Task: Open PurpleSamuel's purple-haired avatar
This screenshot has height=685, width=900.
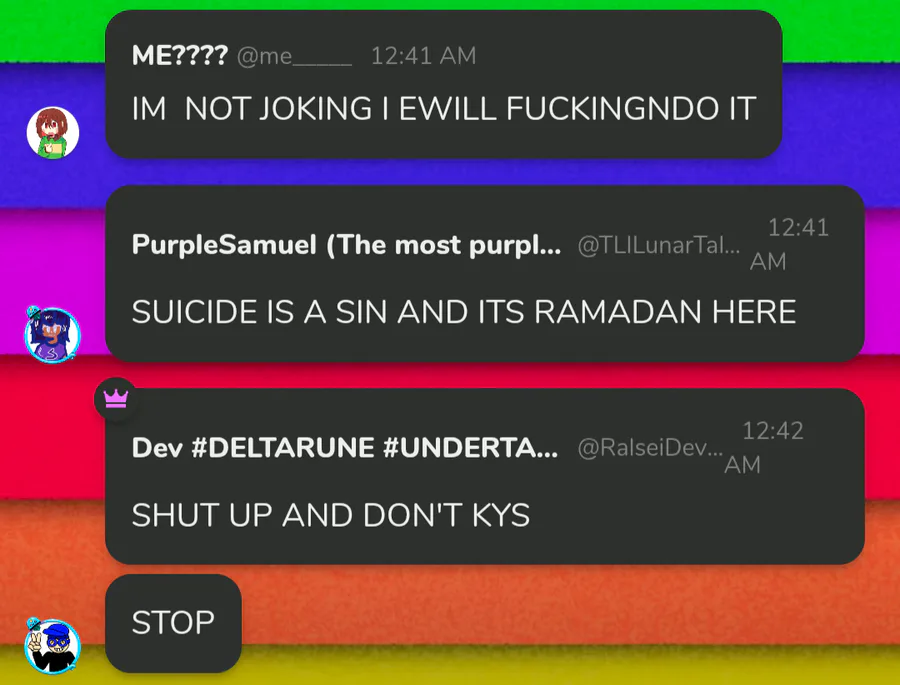Action: pos(53,336)
